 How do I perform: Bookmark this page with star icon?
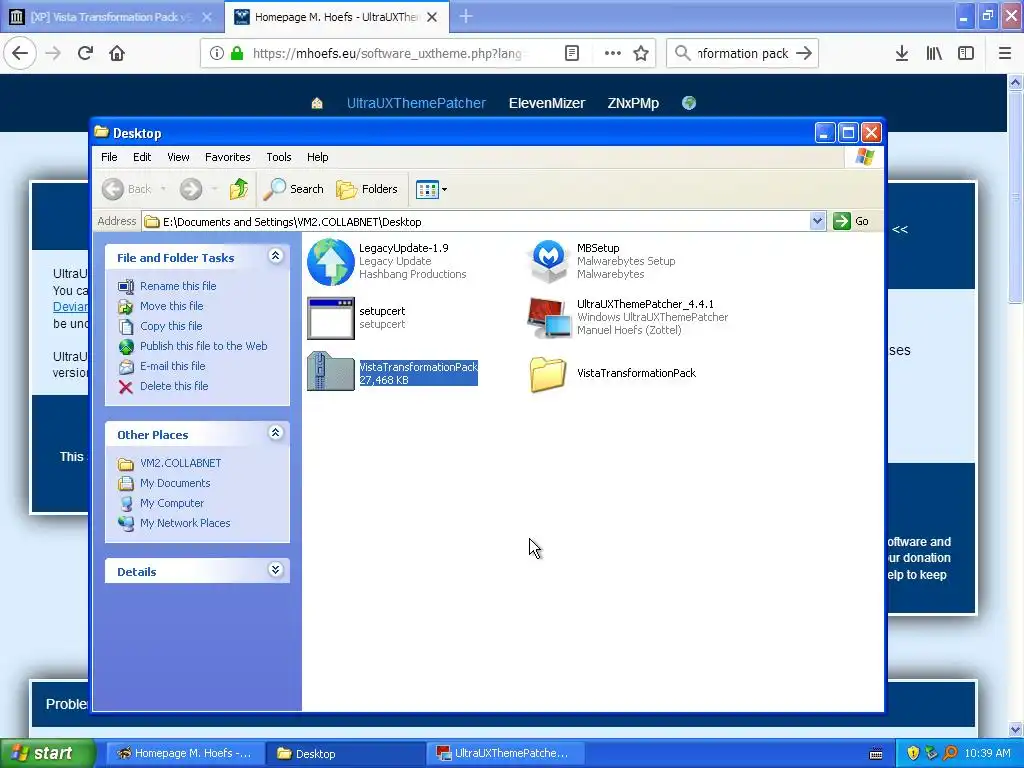coord(641,53)
